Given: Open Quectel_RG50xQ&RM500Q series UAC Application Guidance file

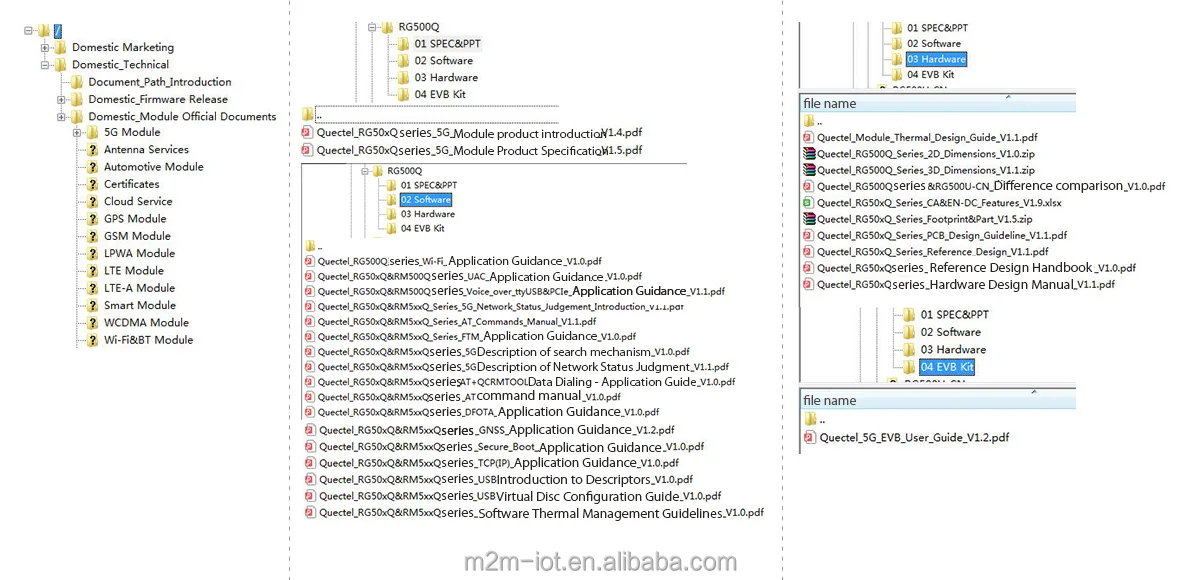Looking at the screenshot, I should click(x=480, y=276).
